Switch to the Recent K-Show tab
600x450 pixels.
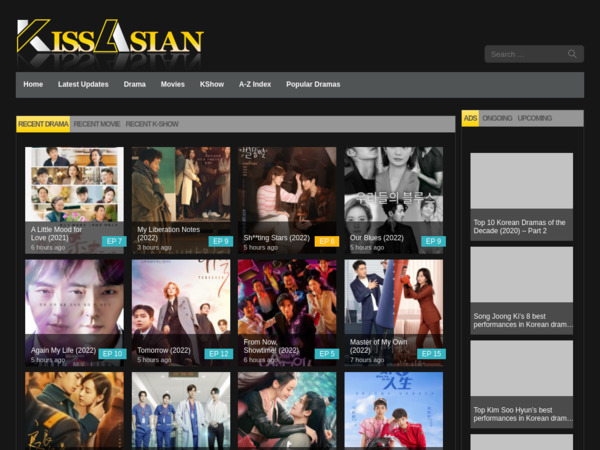click(152, 124)
